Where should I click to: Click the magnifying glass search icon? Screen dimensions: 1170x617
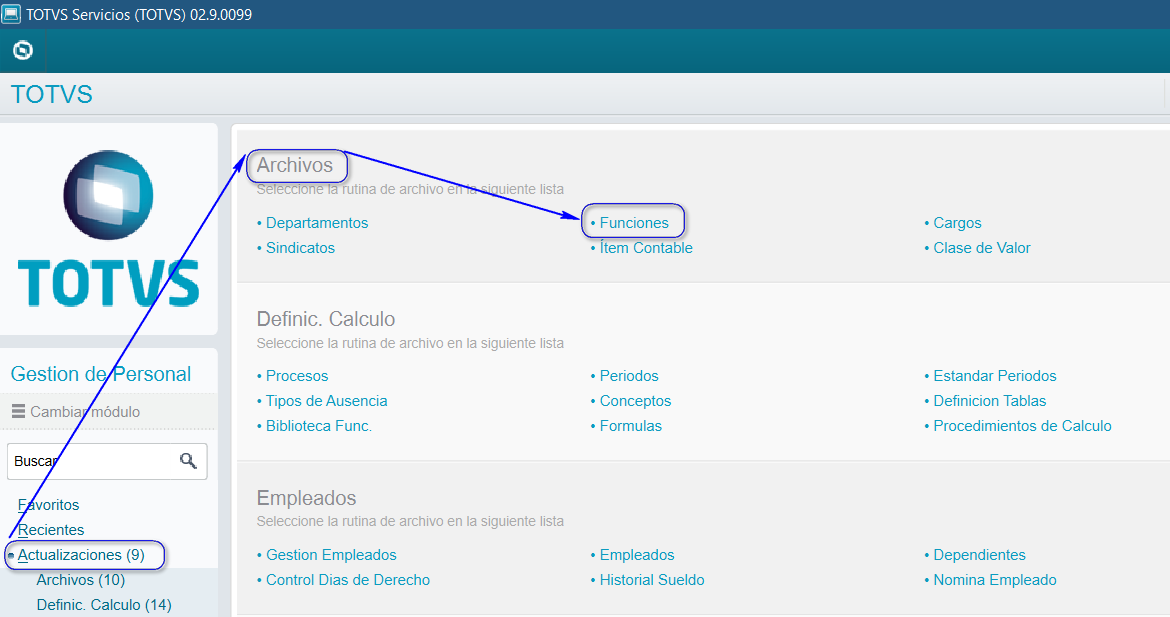click(x=188, y=461)
